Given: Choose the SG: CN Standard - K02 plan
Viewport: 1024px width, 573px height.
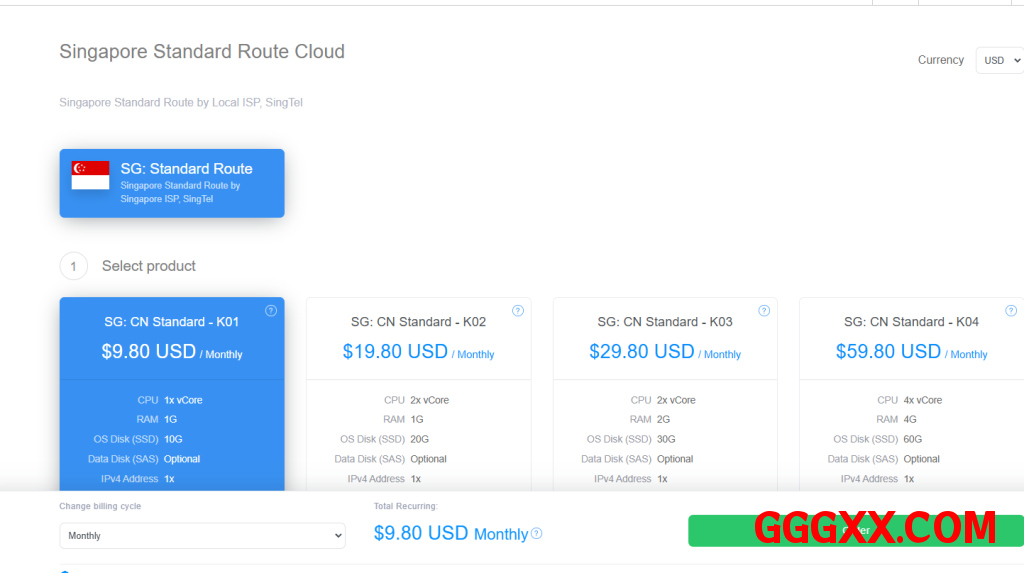Looking at the screenshot, I should tap(418, 322).
